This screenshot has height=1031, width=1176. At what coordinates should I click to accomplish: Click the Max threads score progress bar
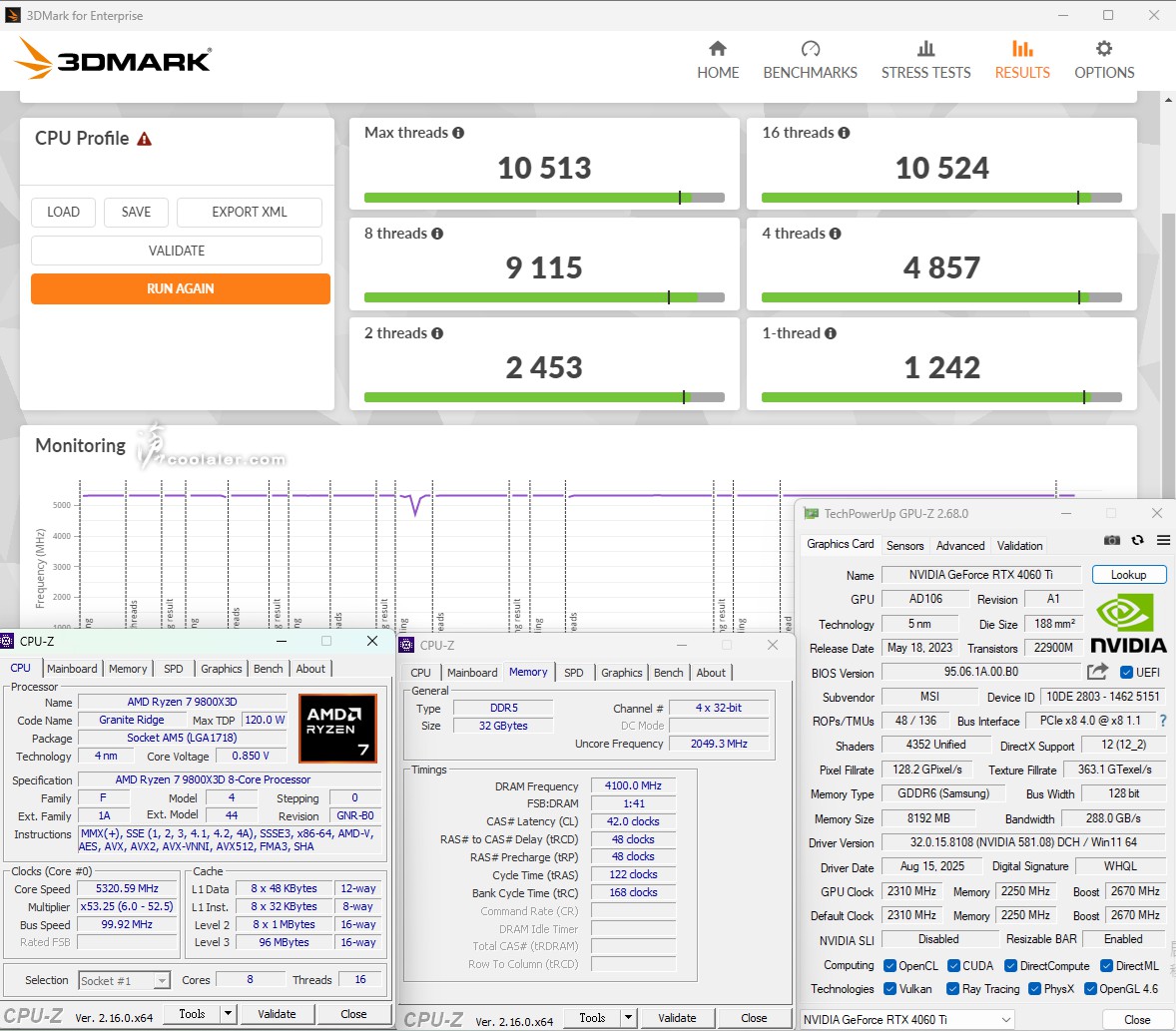(544, 198)
